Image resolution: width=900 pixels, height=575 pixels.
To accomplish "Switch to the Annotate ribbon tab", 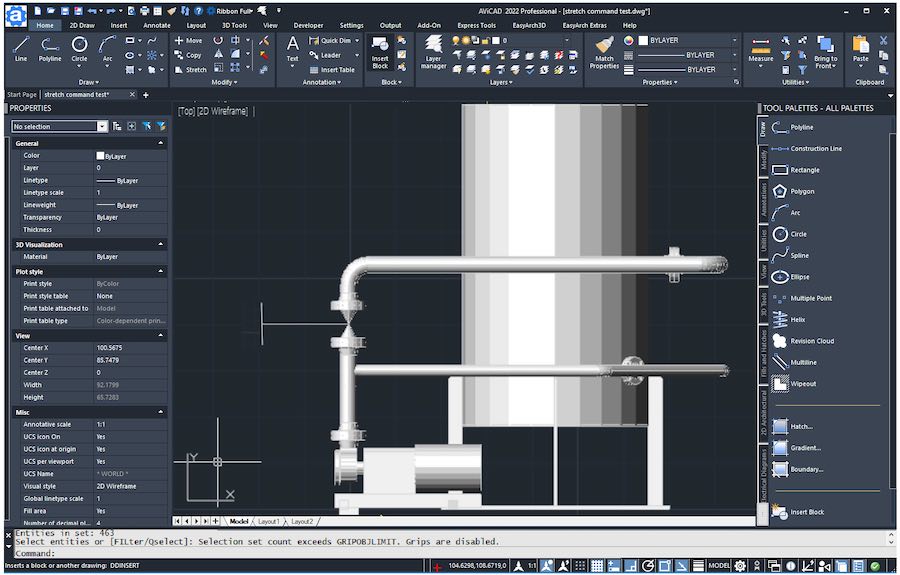I will [157, 25].
